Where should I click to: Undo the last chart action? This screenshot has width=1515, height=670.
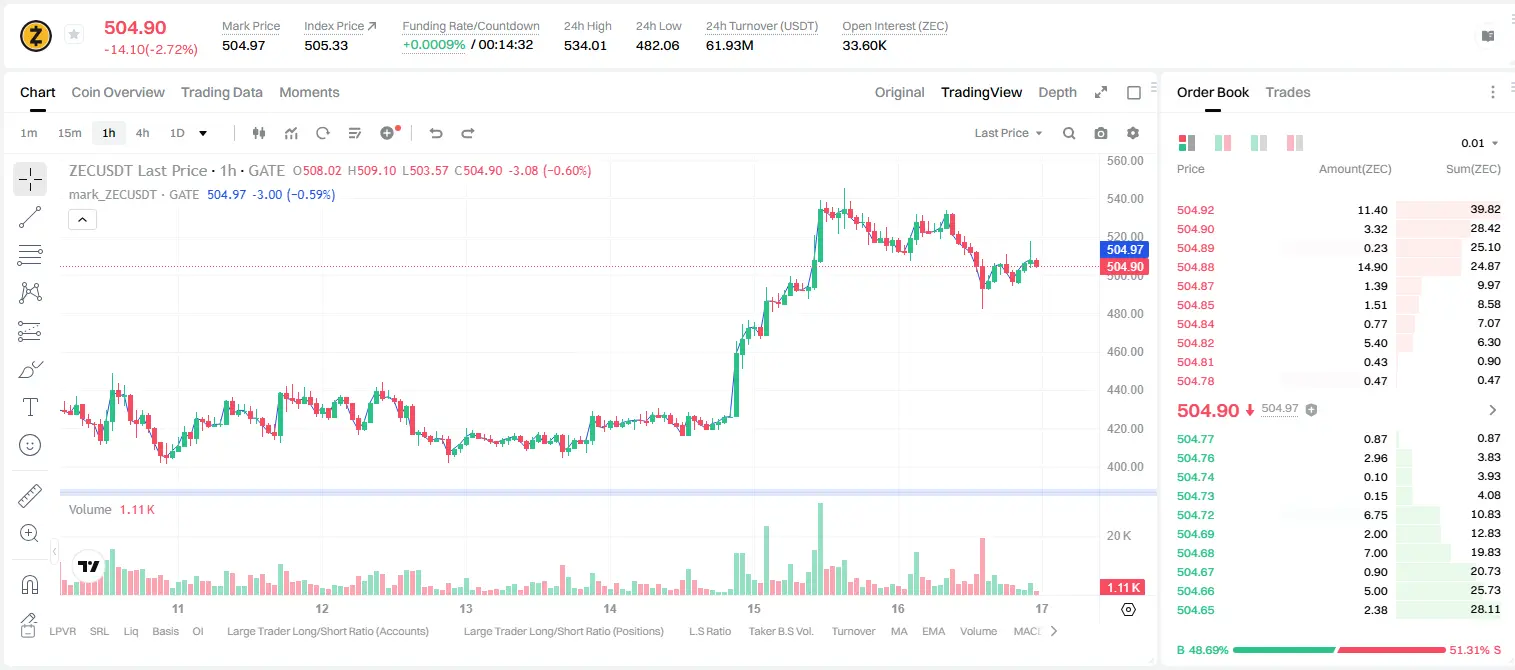(x=435, y=133)
